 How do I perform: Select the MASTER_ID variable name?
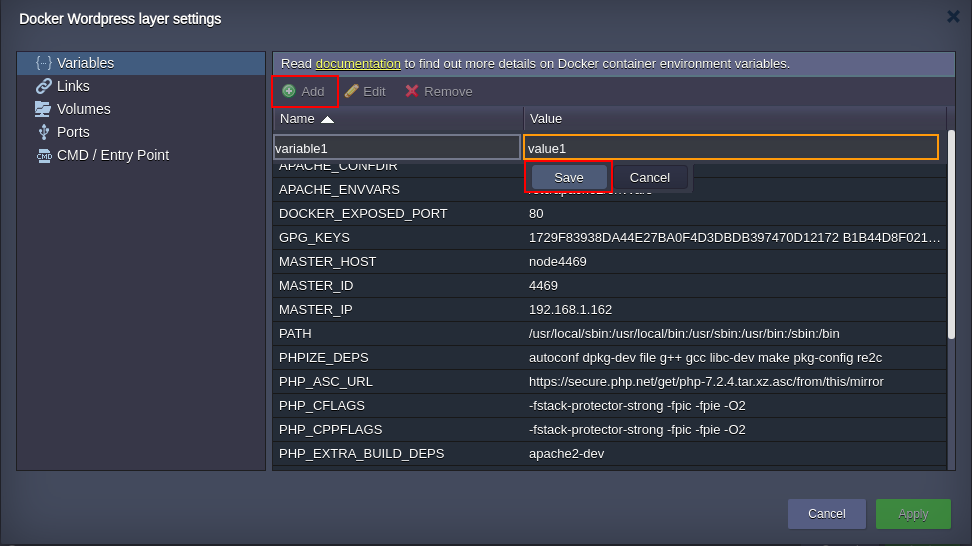coord(316,286)
